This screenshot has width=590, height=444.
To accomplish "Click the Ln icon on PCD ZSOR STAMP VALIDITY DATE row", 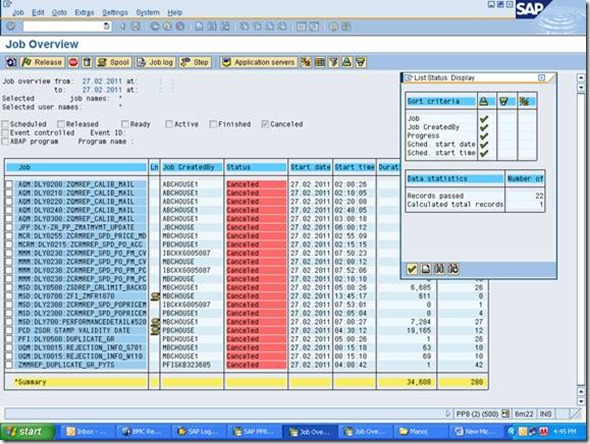I will tap(155, 331).
